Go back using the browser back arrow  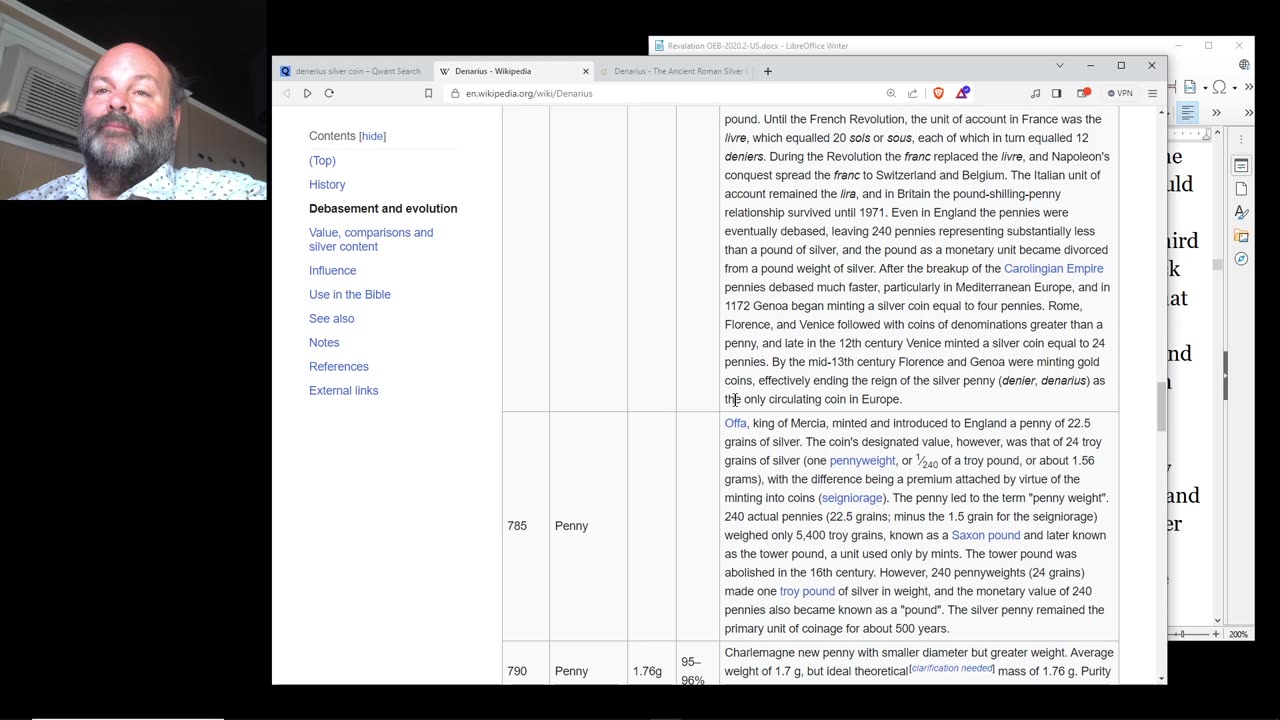pos(286,93)
